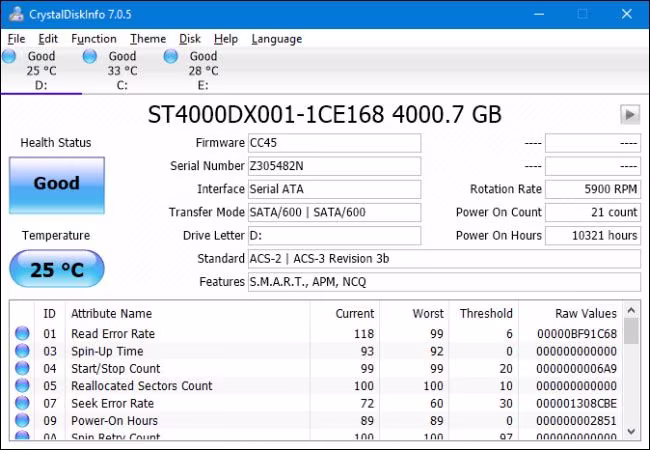Click the Features field S.M.A.R.T., APM, NCQ
This screenshot has width=650, height=450.
pos(444,282)
